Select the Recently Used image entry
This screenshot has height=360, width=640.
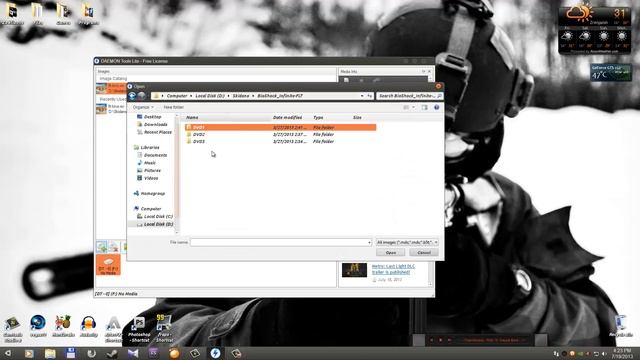click(111, 109)
